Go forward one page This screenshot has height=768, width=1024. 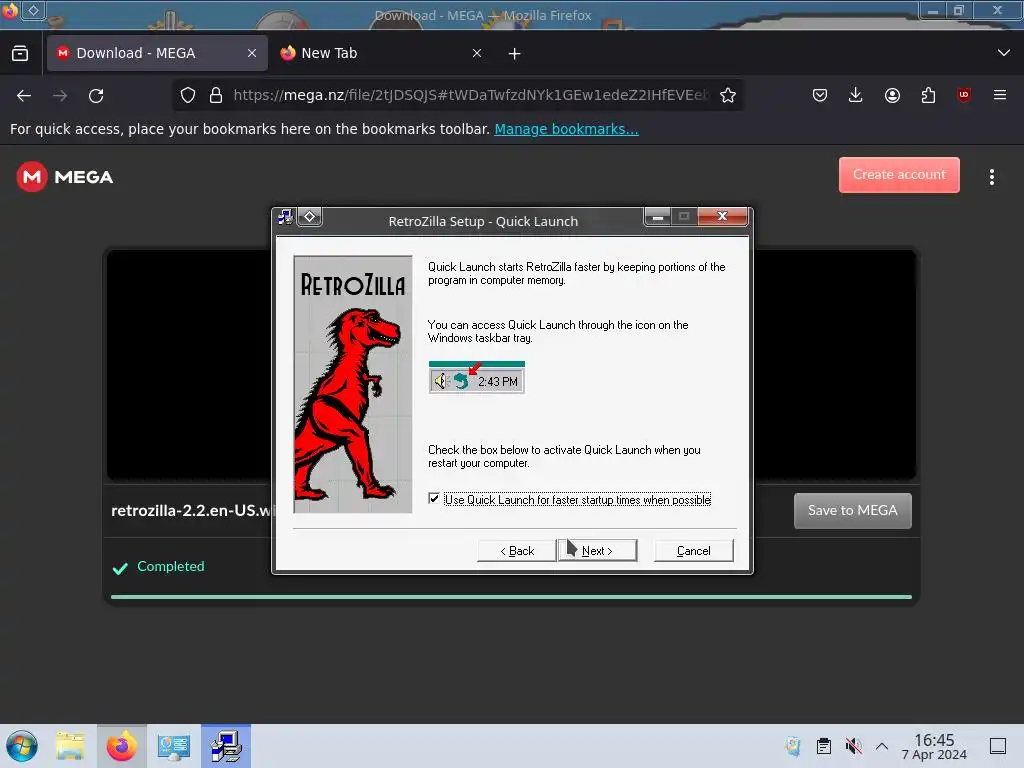[x=60, y=96]
